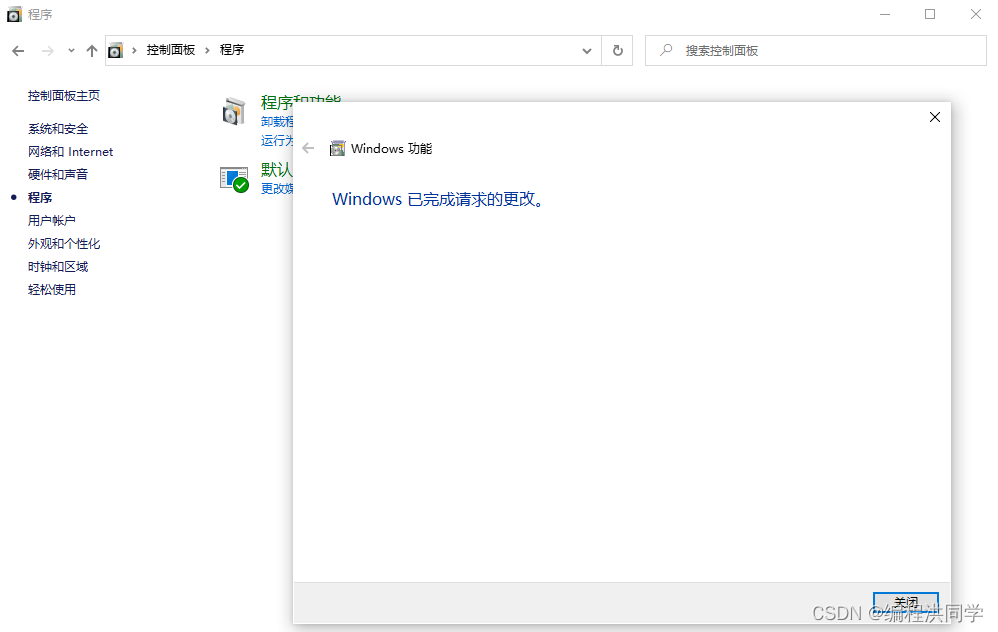Expand the recent locations dropdown chevron
Image resolution: width=998 pixels, height=632 pixels.
pyautogui.click(x=71, y=50)
